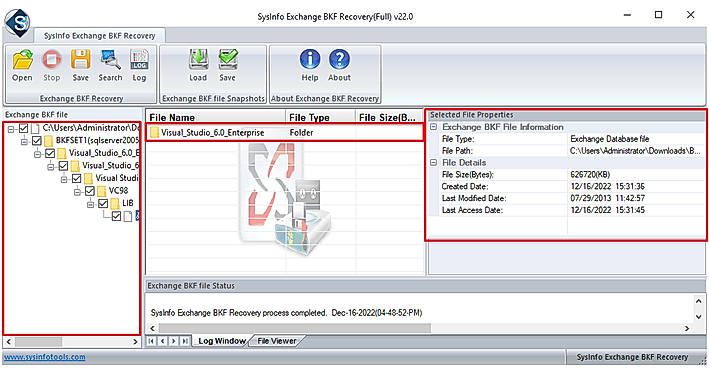Collapse LIB folder expander

pos(90,204)
